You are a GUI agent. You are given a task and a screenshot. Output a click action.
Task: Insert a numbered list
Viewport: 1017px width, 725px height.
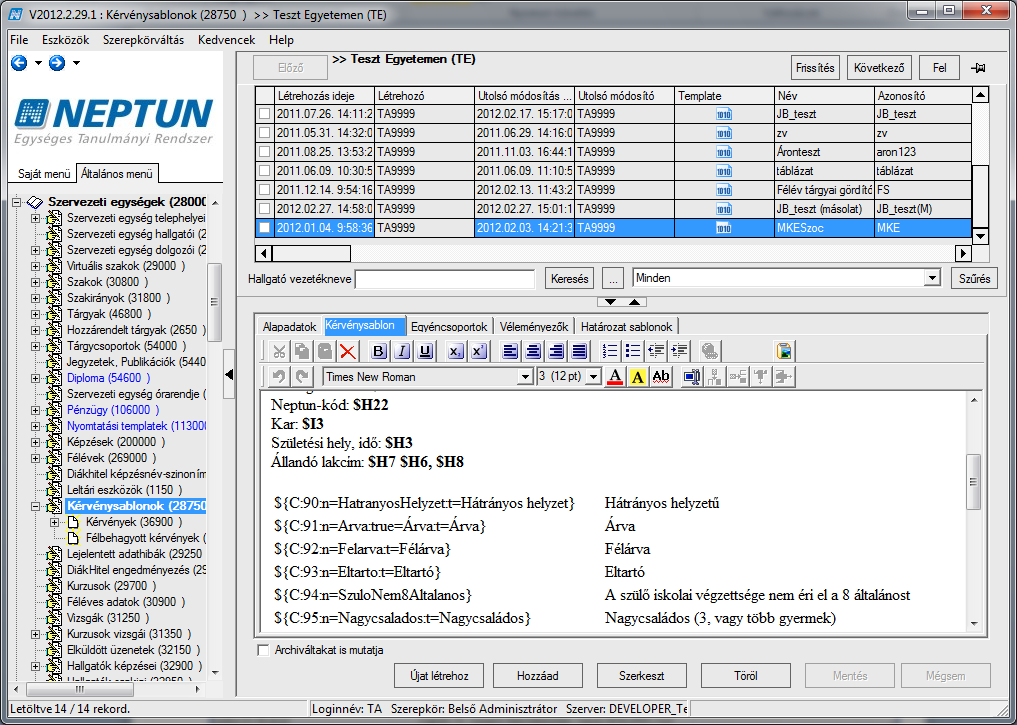(x=610, y=351)
